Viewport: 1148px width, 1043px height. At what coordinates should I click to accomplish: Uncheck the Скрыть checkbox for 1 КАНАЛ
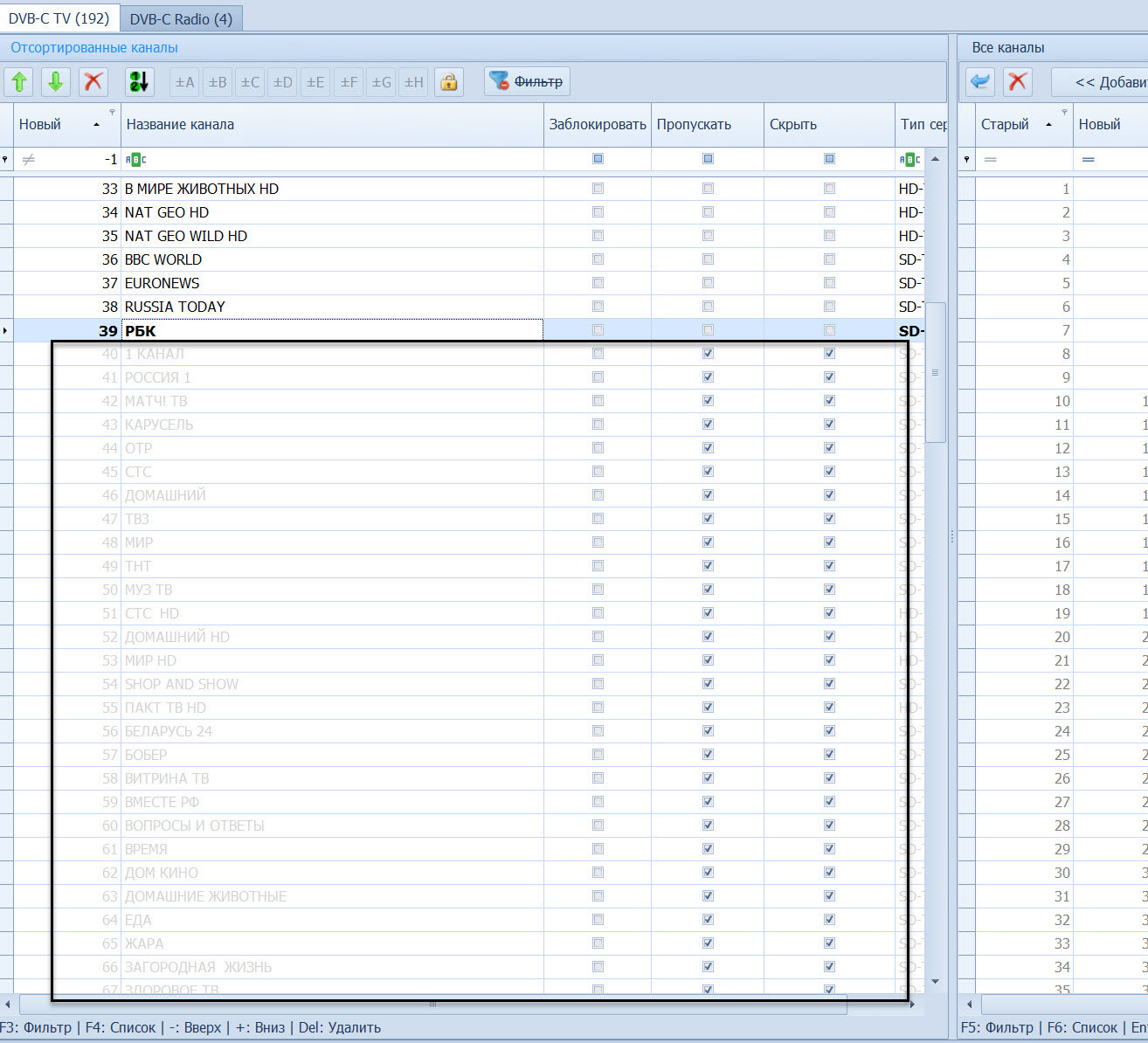coord(829,354)
